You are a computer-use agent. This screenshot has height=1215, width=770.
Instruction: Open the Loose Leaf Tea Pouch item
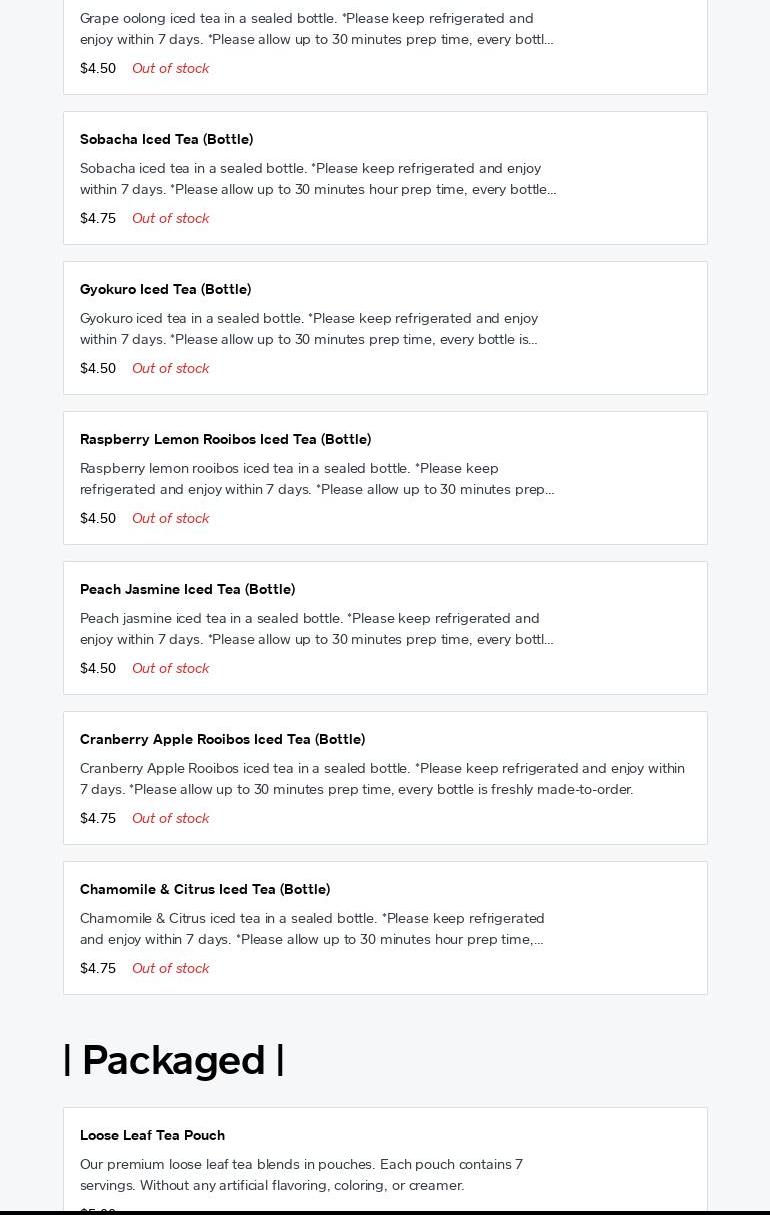point(152,1135)
